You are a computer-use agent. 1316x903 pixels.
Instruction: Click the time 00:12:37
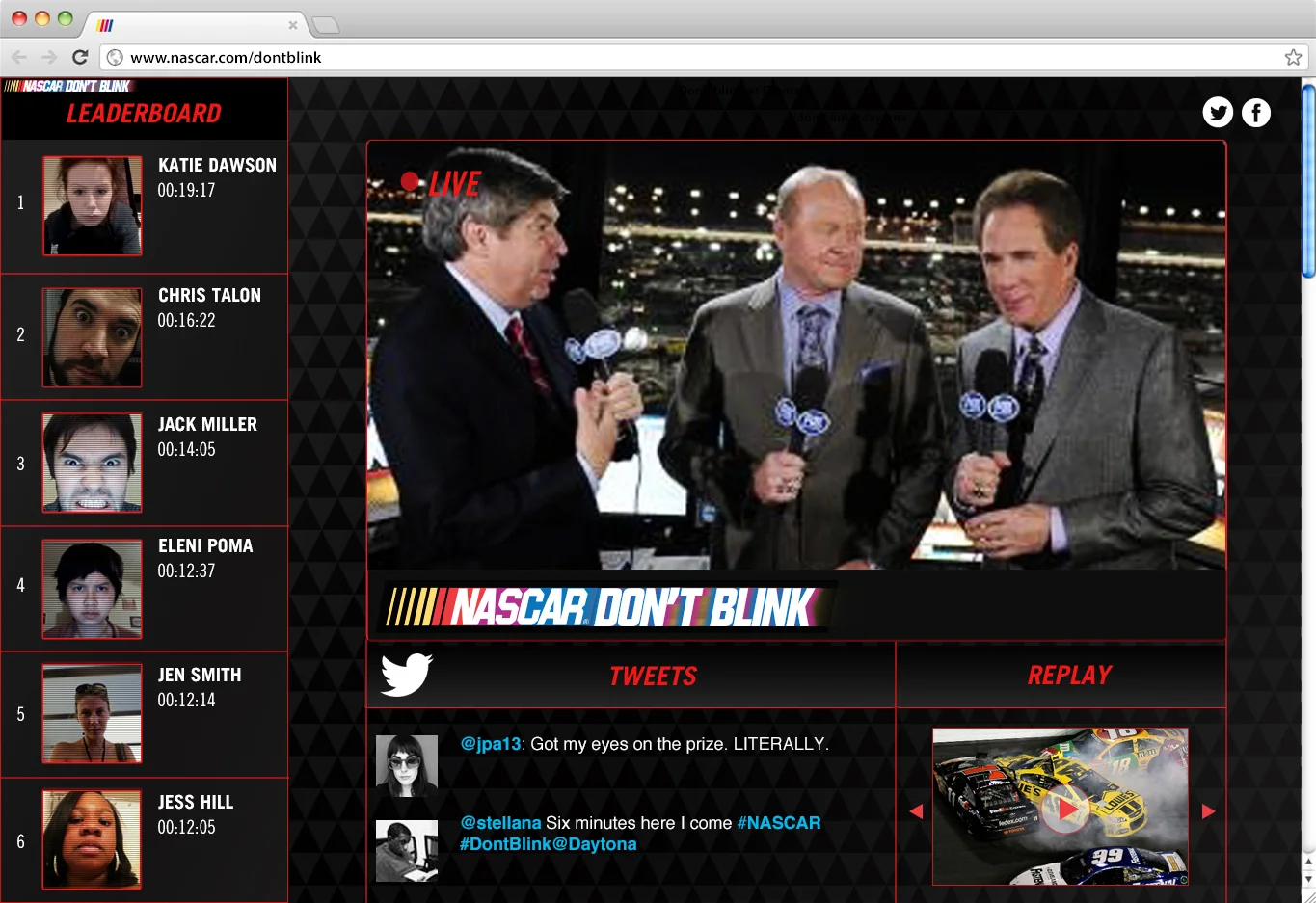pyautogui.click(x=186, y=571)
